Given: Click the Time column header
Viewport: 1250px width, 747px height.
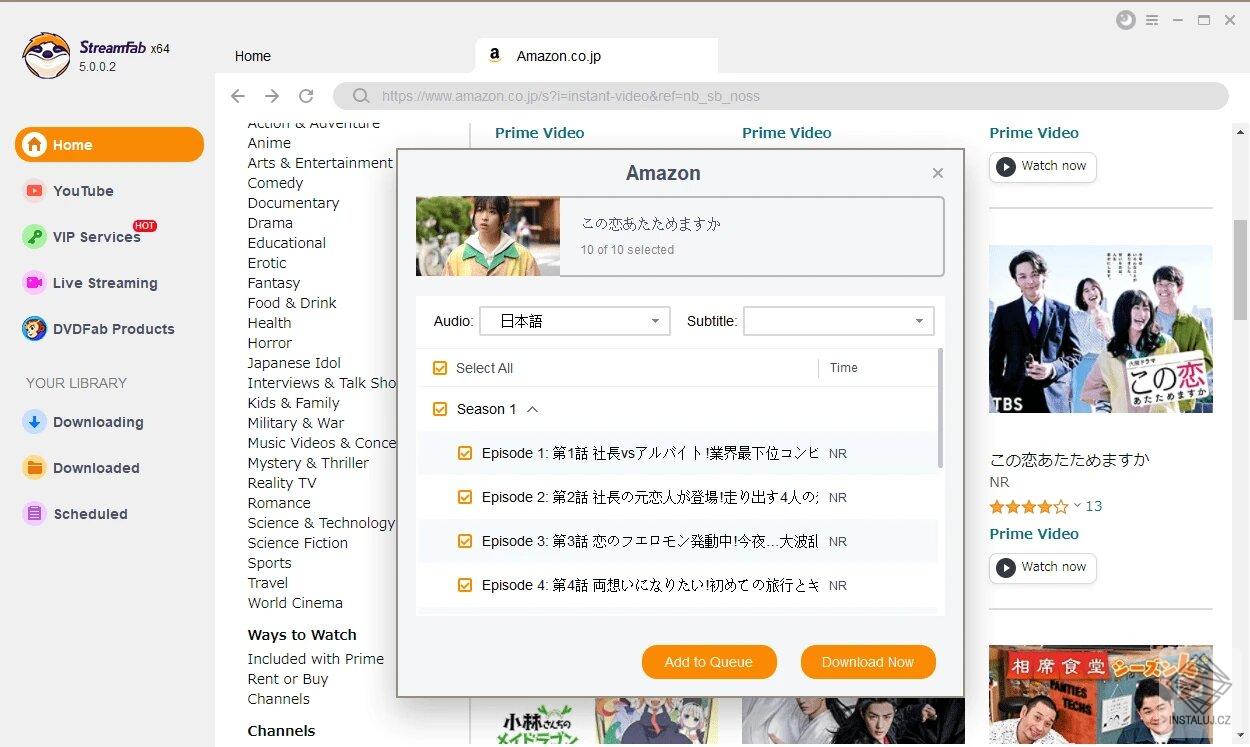Looking at the screenshot, I should pos(844,368).
